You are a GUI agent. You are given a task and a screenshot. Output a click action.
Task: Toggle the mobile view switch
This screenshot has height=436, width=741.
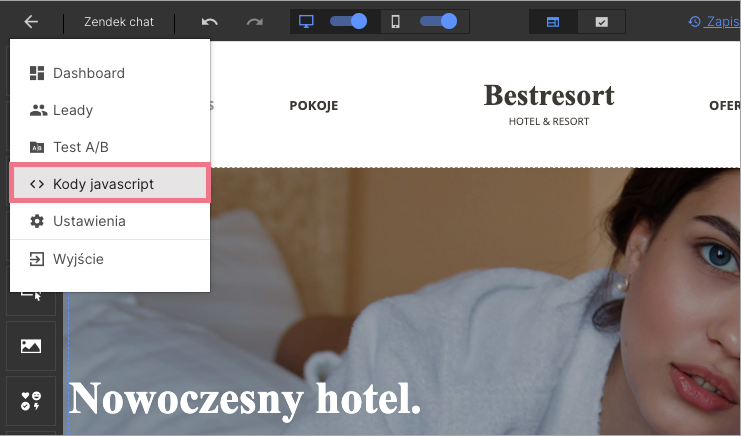click(438, 21)
